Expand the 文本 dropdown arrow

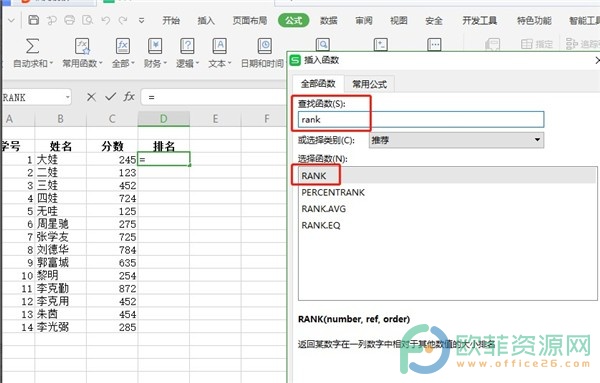(229, 63)
